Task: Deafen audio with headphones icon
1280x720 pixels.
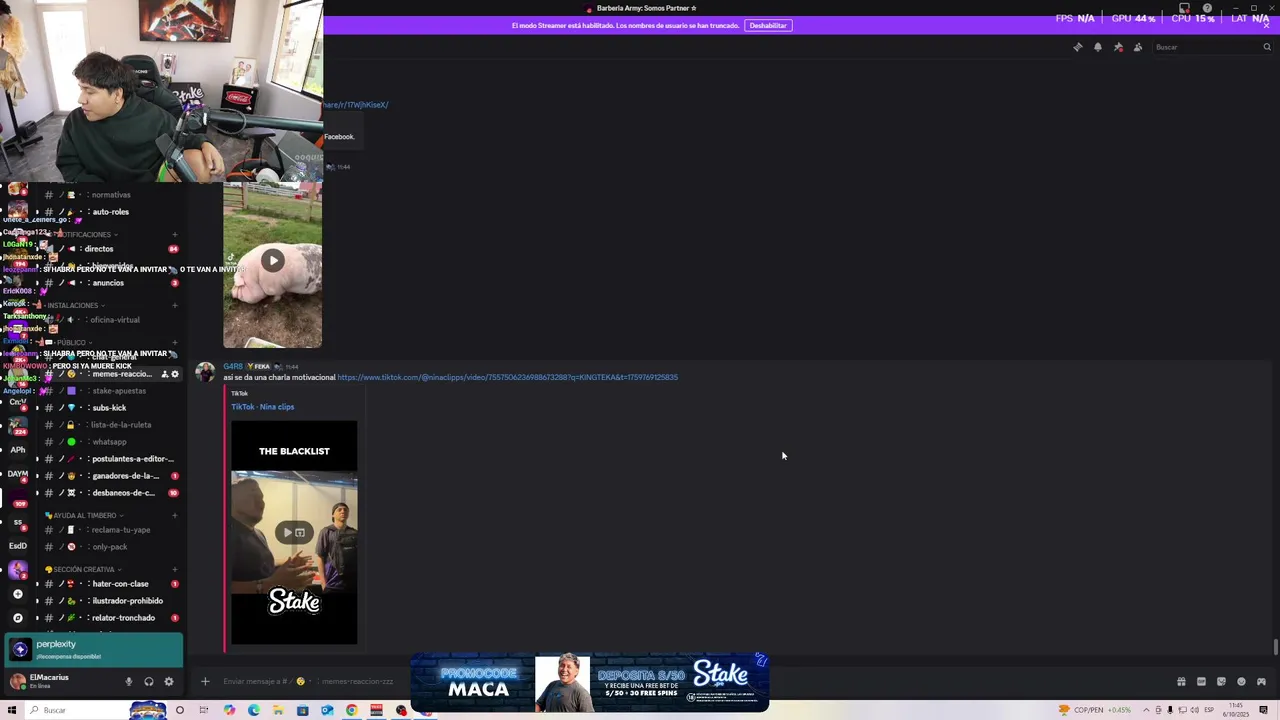Action: (x=149, y=682)
